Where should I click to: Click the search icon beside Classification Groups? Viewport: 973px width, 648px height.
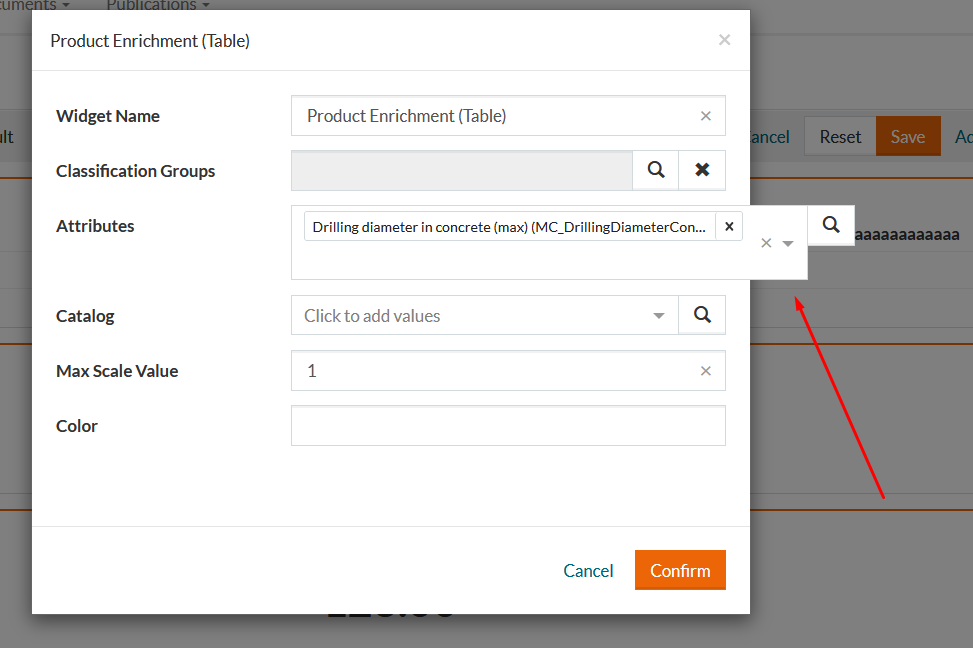655,170
